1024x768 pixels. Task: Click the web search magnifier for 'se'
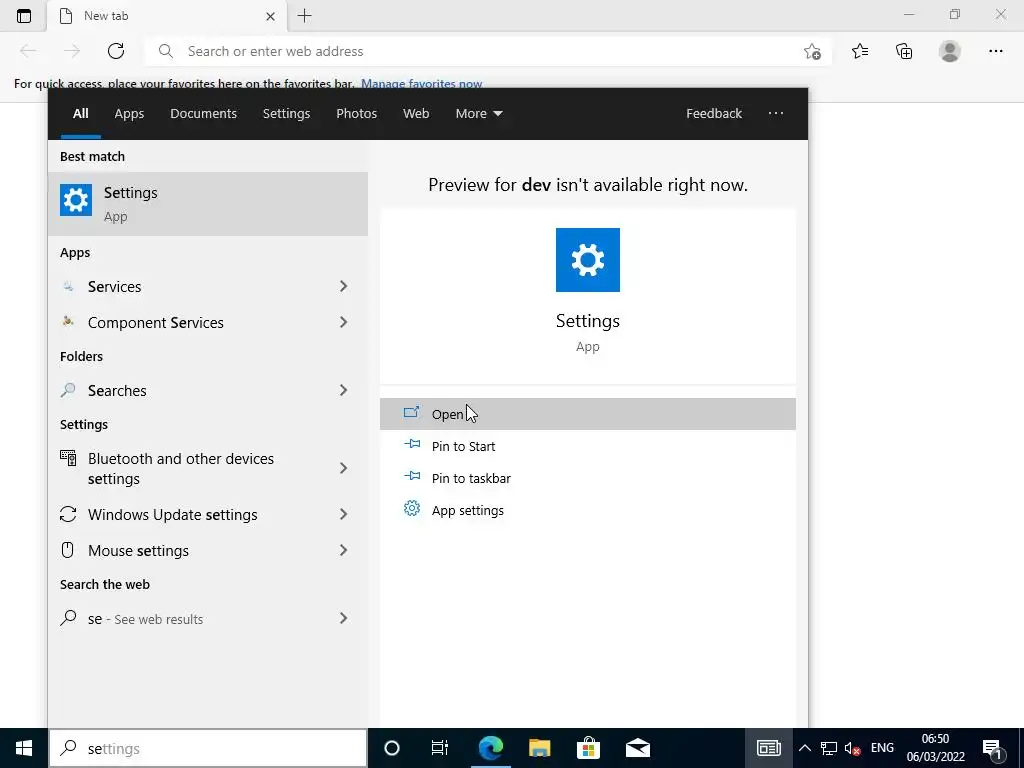click(68, 618)
